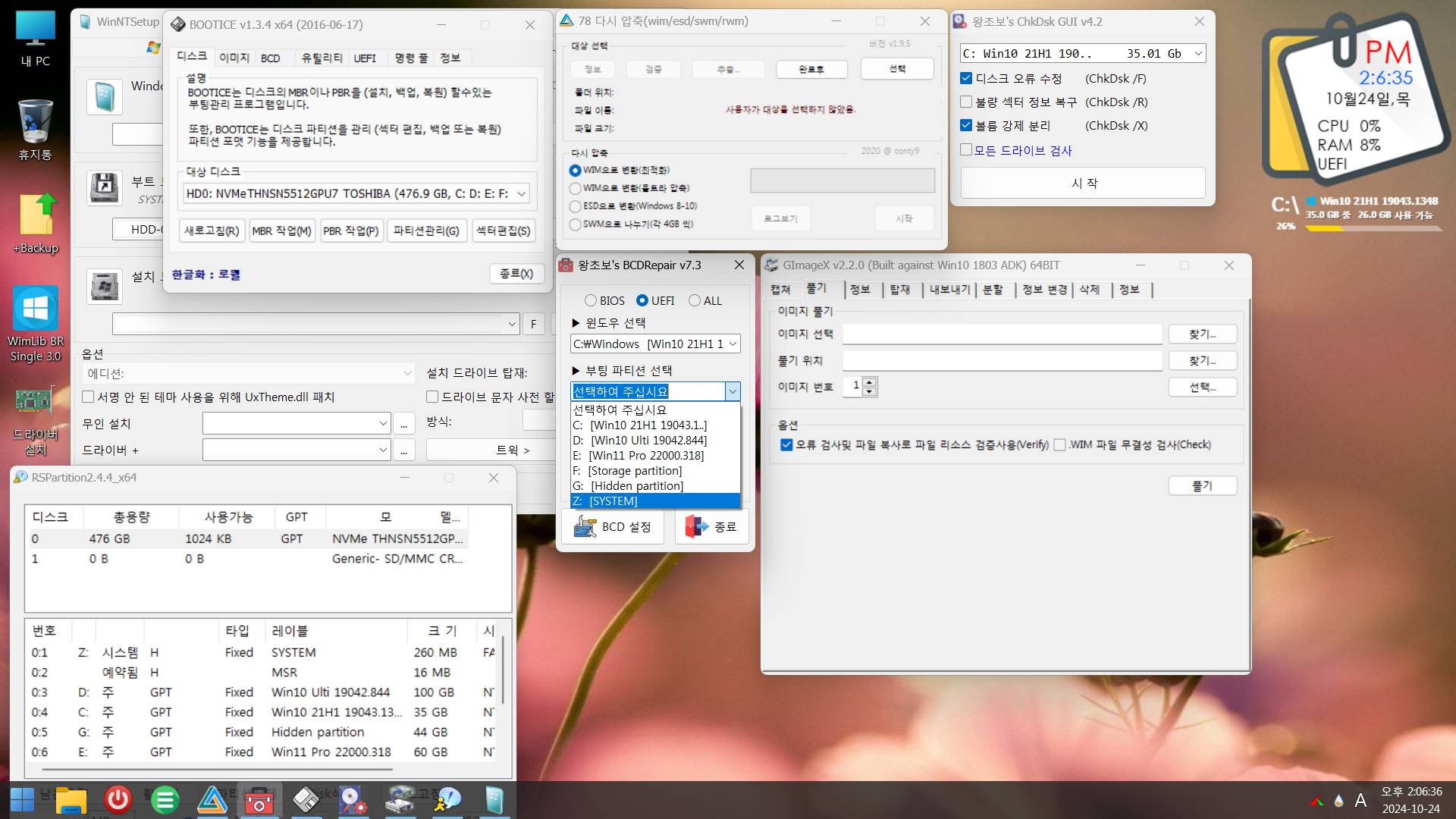
Task: Open the drive imaging icon in taskbar
Action: [x=400, y=799]
